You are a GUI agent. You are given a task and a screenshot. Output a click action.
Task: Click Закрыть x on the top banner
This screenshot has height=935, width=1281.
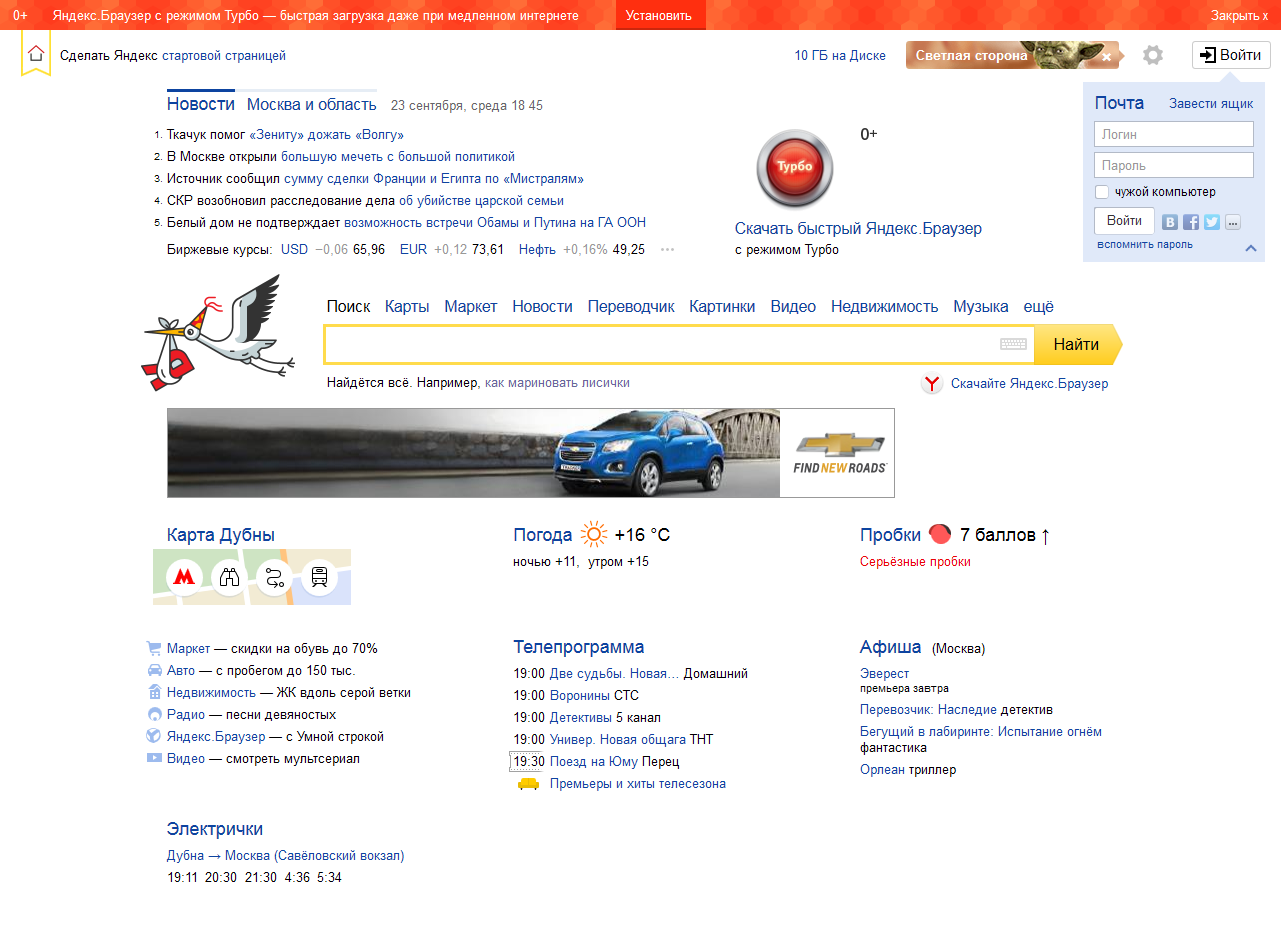tap(1239, 15)
